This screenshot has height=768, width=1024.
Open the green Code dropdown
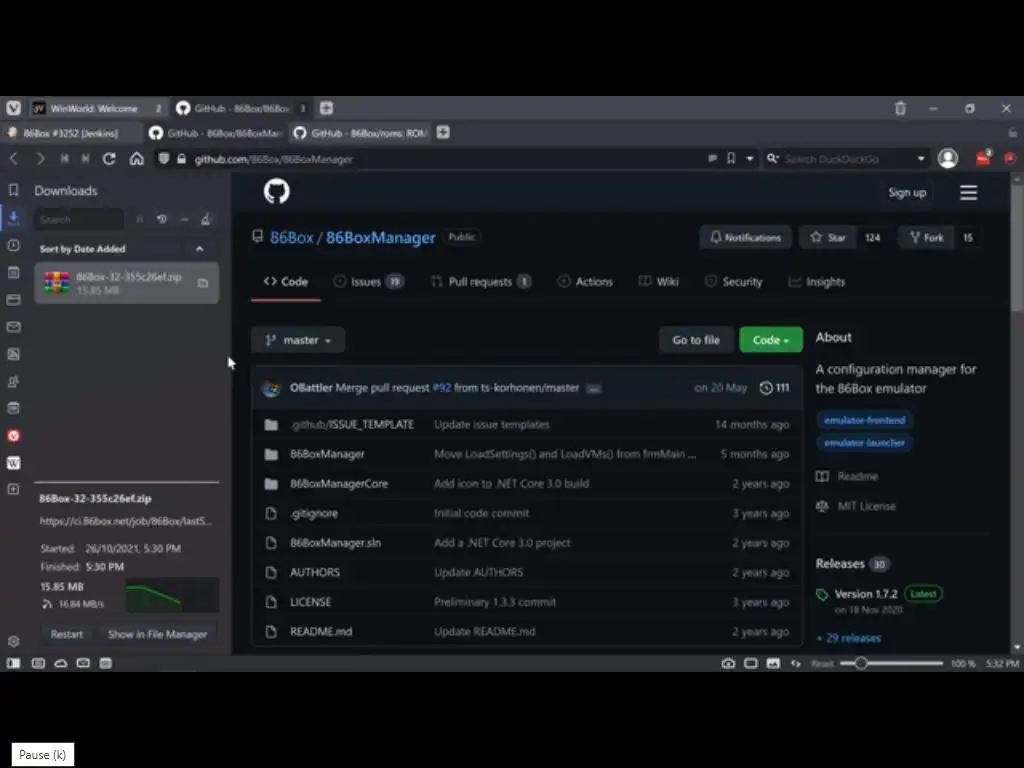[771, 340]
